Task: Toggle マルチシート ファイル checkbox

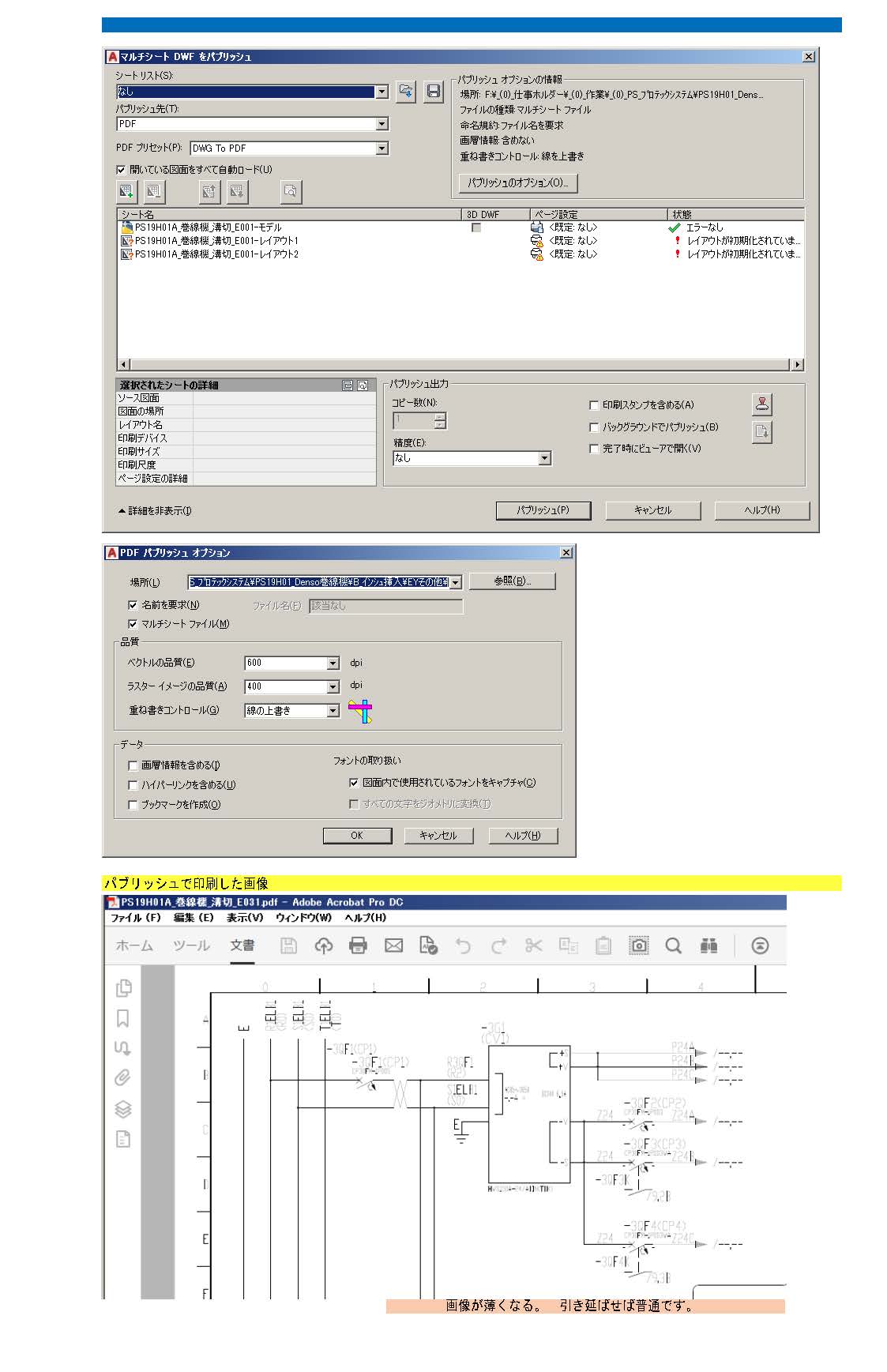Action: (x=133, y=624)
